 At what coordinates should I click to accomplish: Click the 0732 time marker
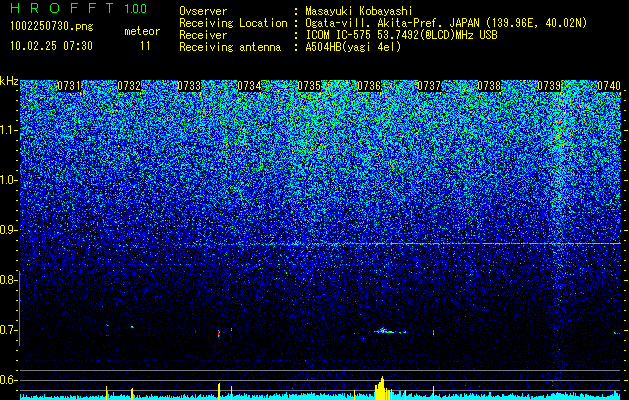click(x=129, y=86)
